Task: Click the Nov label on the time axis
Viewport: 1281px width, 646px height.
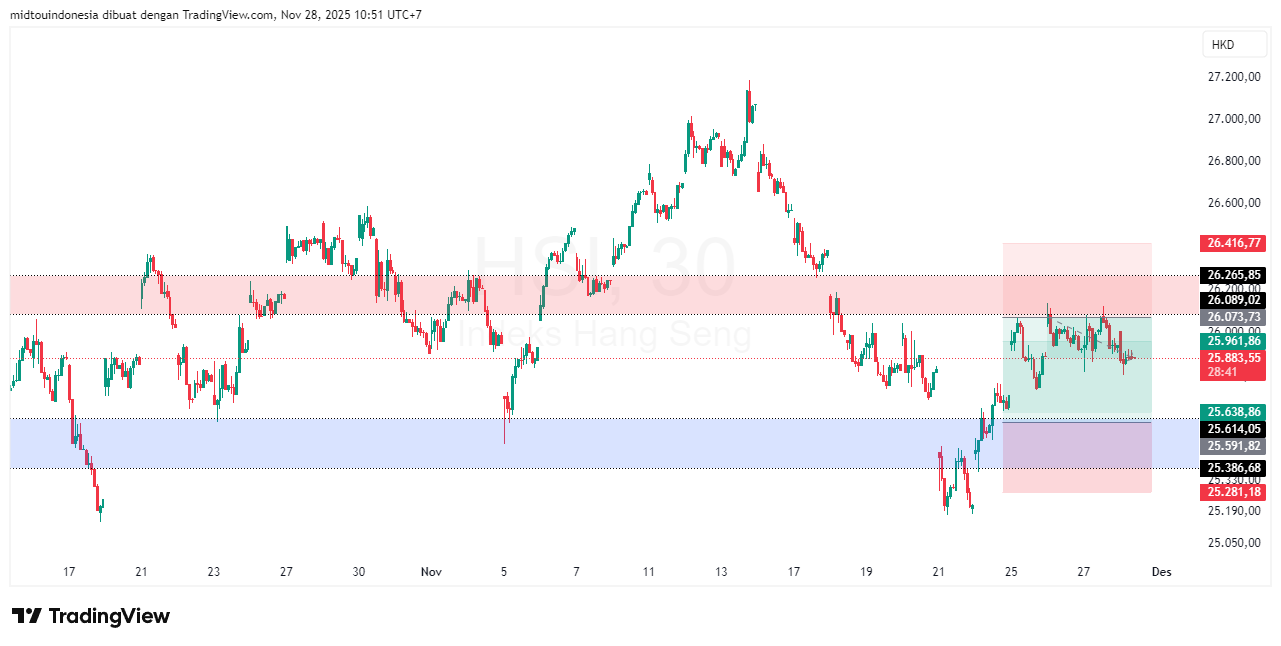Action: 430,572
